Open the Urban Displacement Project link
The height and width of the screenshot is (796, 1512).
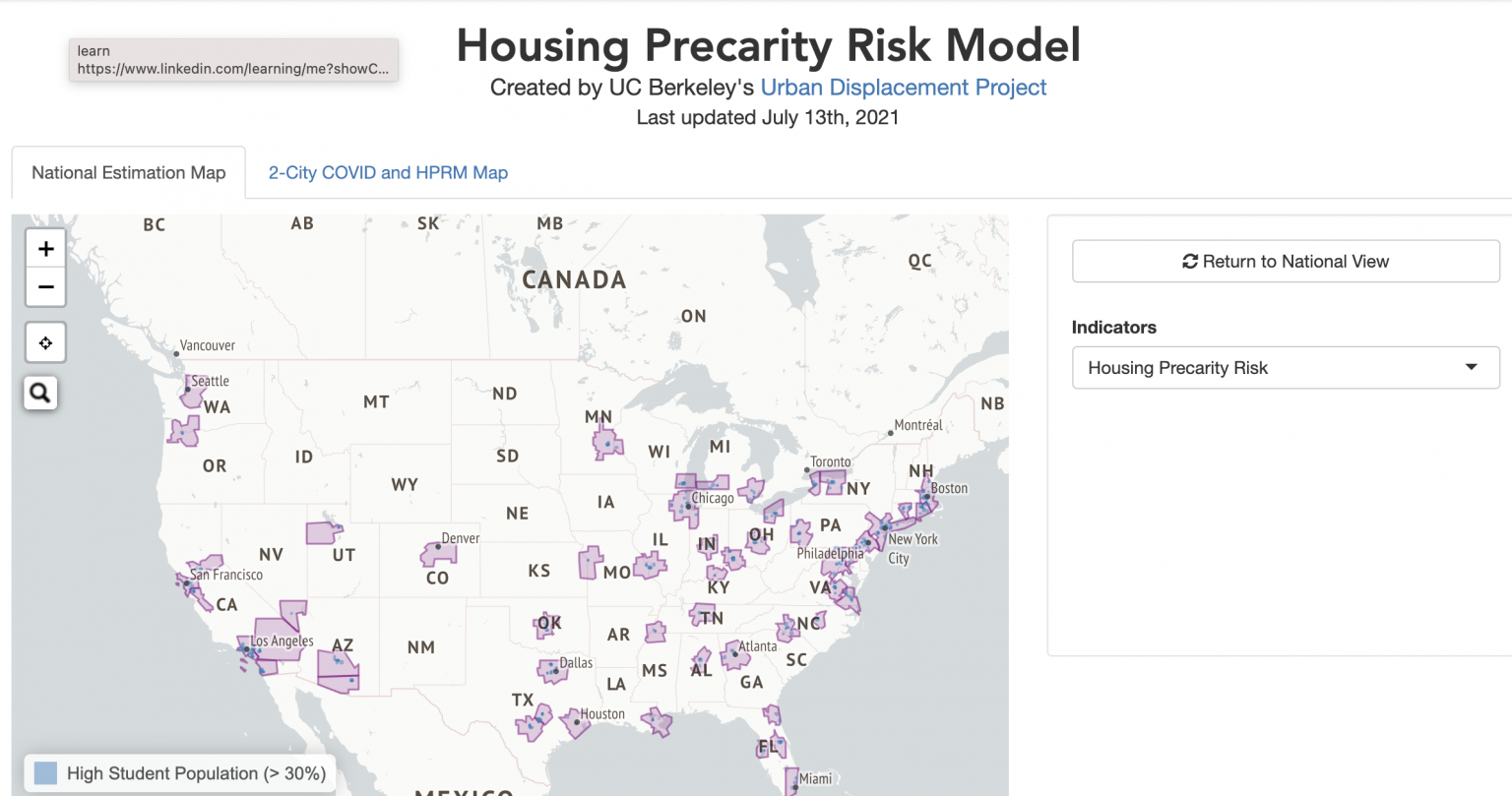(x=904, y=88)
